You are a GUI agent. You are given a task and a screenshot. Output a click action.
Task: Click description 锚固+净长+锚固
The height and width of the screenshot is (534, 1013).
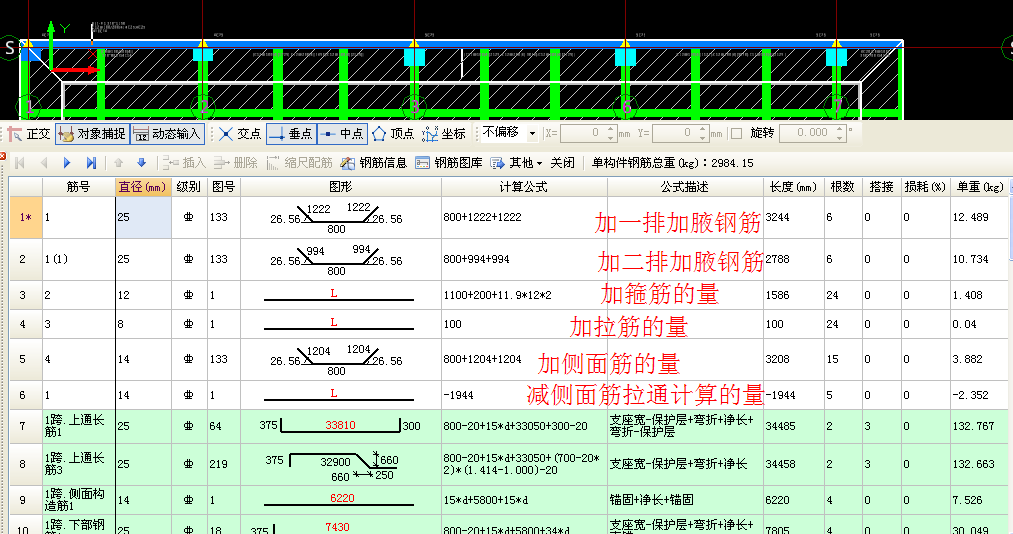(x=685, y=500)
